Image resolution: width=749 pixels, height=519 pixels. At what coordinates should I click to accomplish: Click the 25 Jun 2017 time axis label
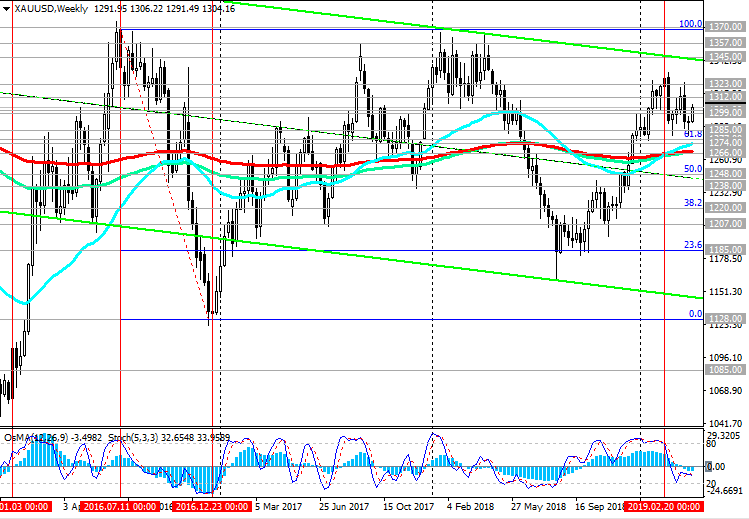coord(344,507)
